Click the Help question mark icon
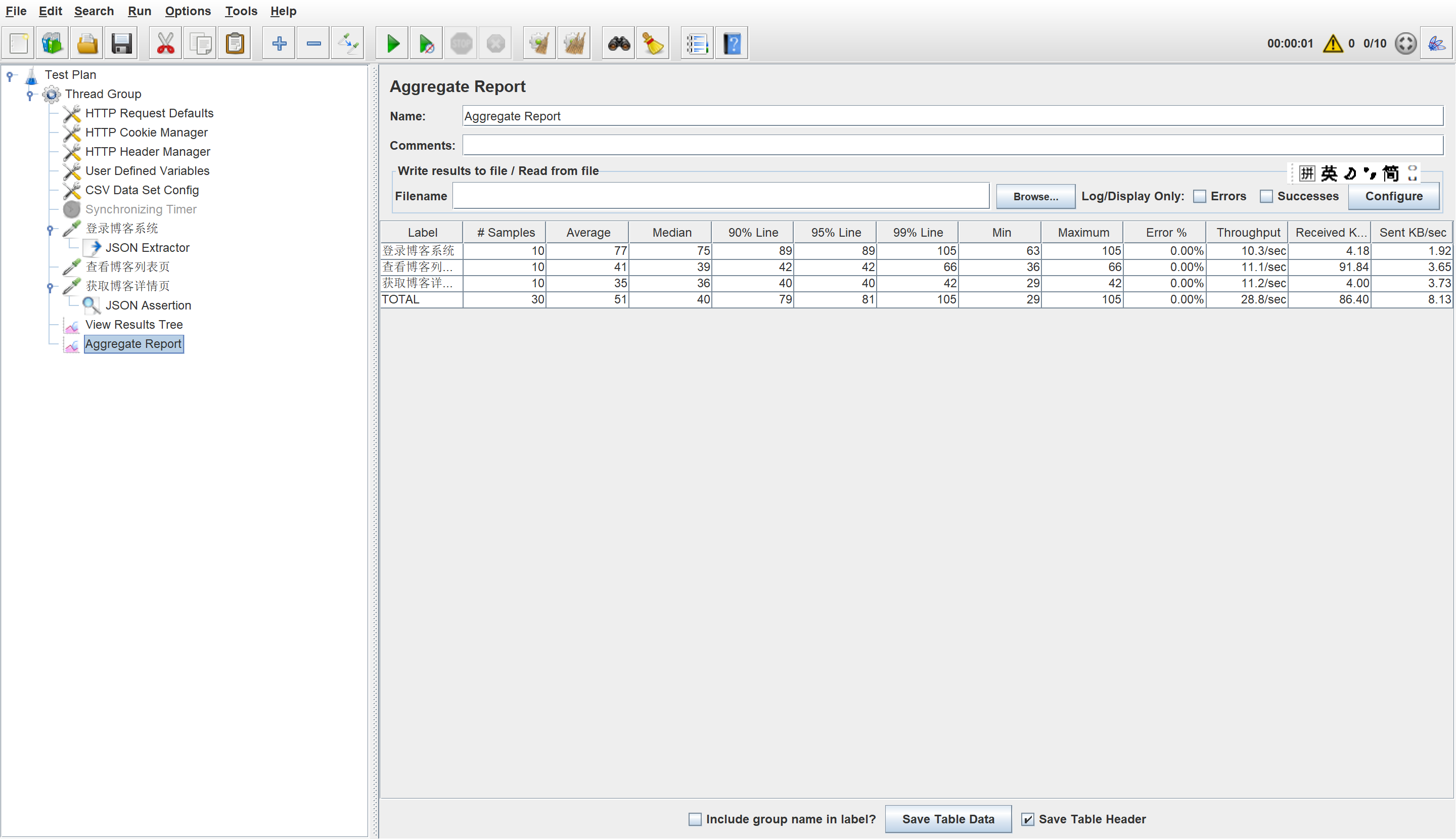1456x839 pixels. click(732, 43)
